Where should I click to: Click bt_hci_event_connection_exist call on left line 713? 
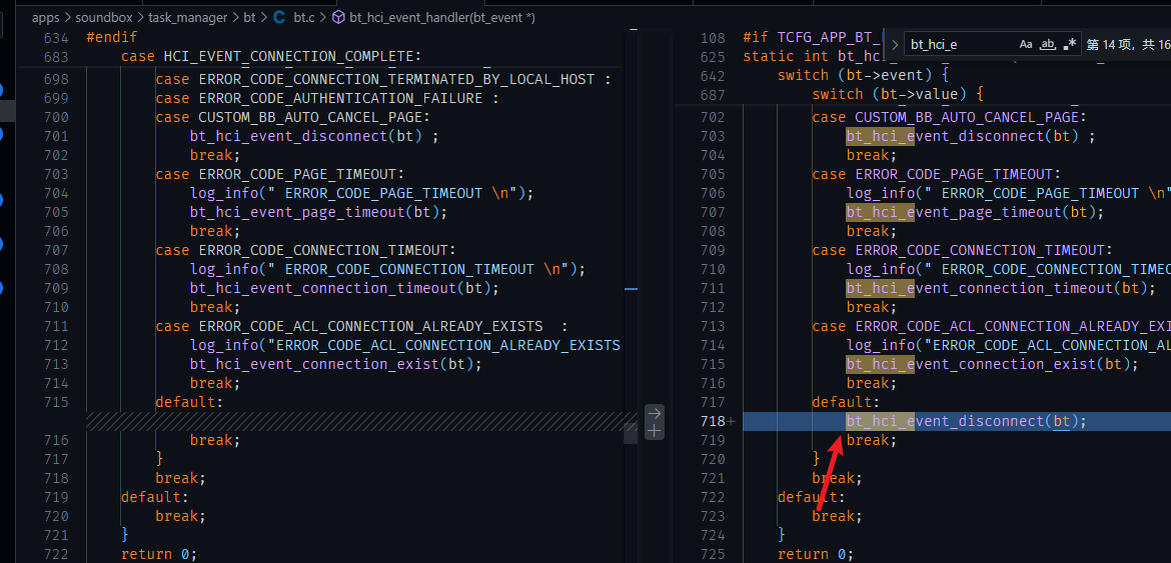click(335, 364)
